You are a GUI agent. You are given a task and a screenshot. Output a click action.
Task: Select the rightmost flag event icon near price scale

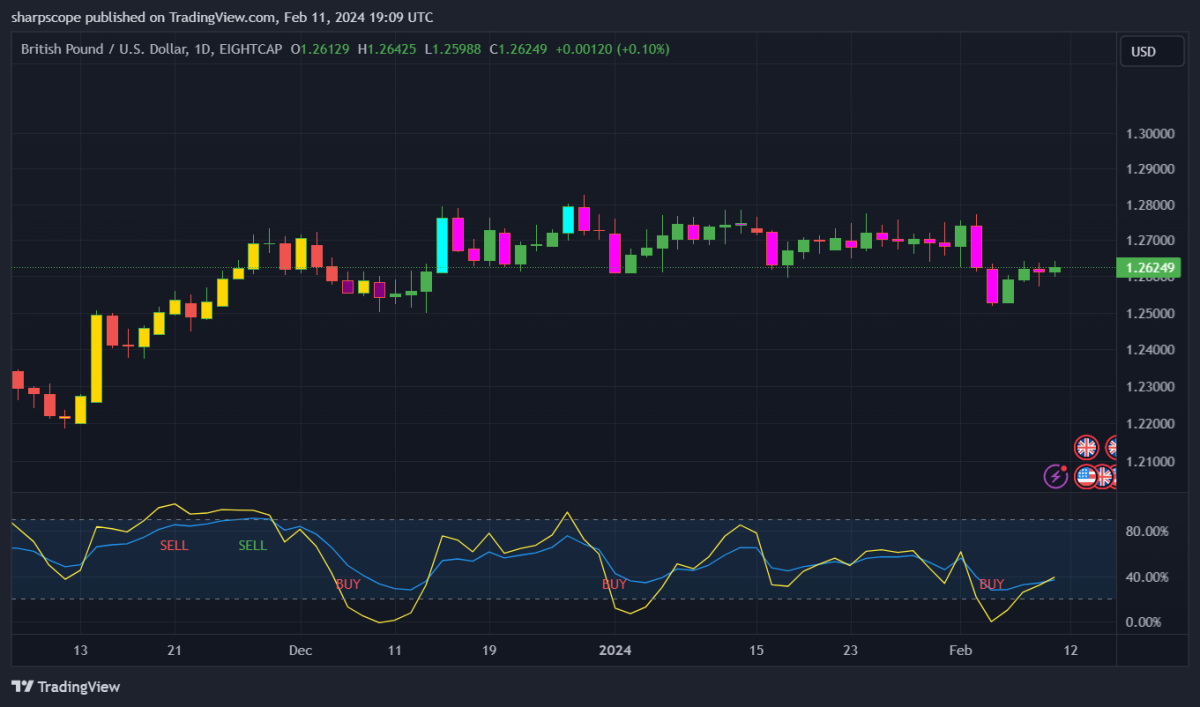coord(1117,477)
